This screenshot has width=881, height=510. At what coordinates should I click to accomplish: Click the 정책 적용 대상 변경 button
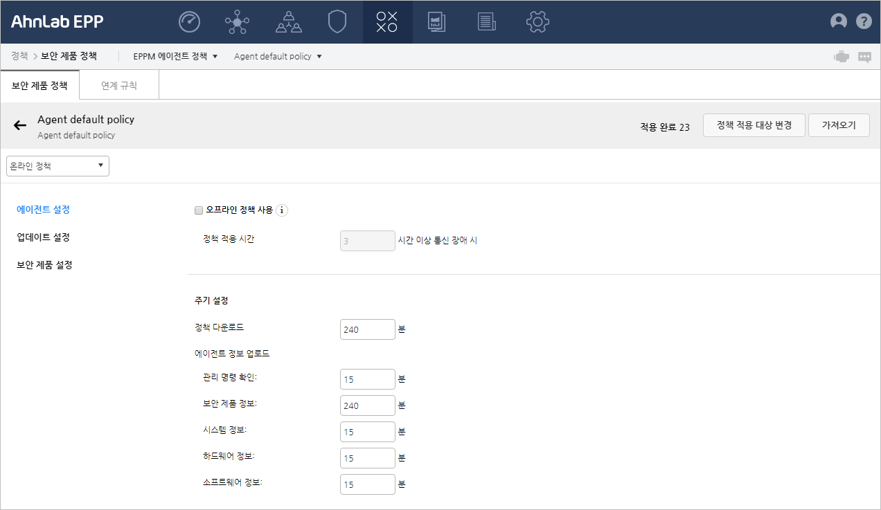pyautogui.click(x=754, y=126)
